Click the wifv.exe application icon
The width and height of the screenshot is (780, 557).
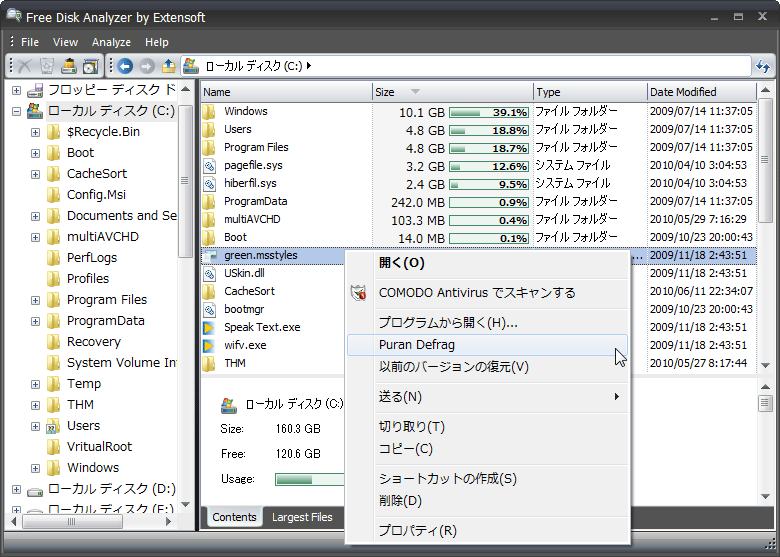[x=209, y=346]
